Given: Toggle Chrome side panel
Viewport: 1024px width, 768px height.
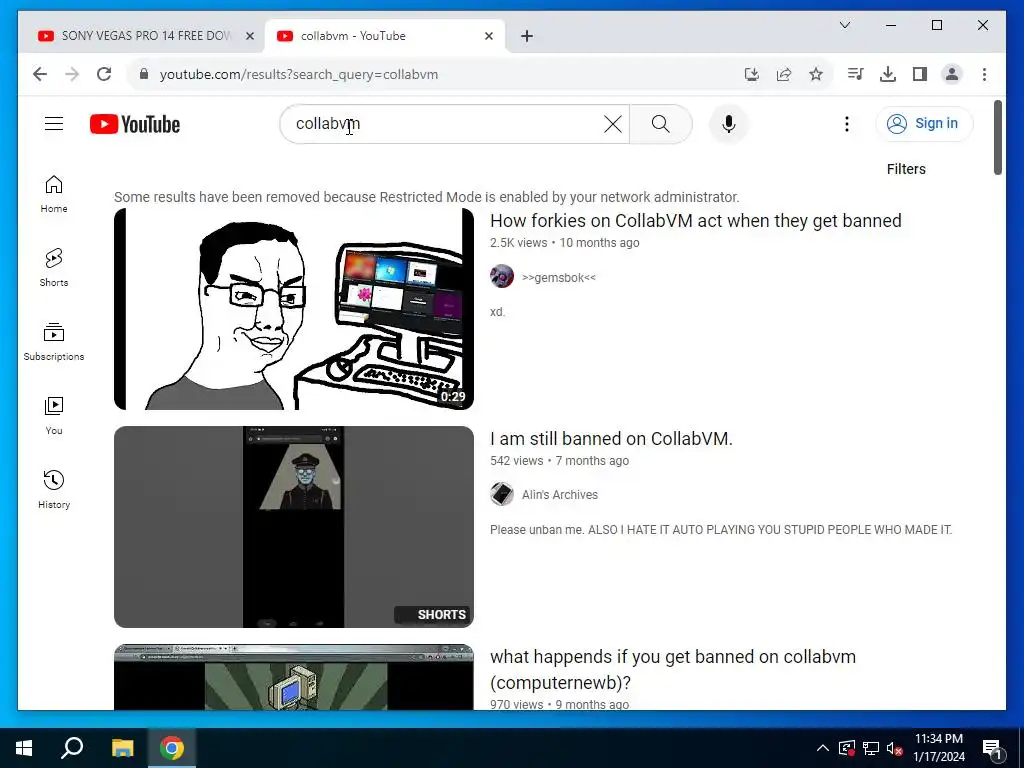Looking at the screenshot, I should [x=920, y=74].
